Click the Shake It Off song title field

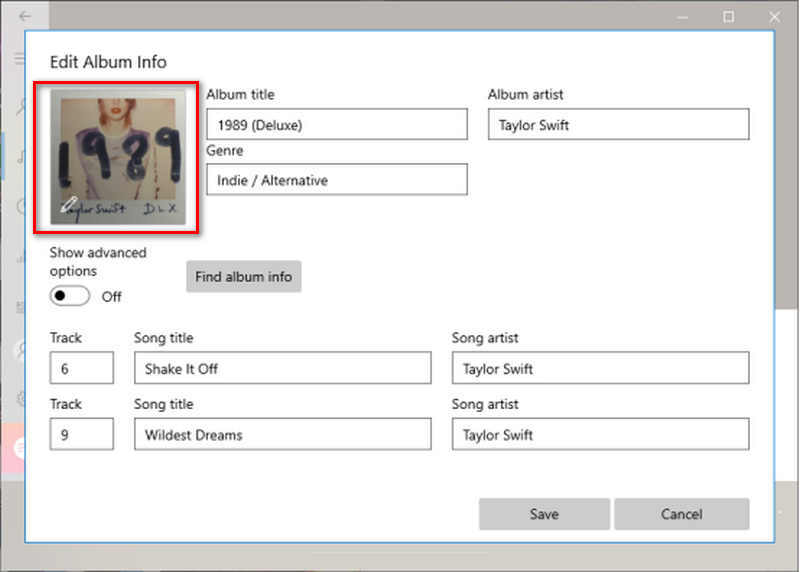[x=282, y=368]
